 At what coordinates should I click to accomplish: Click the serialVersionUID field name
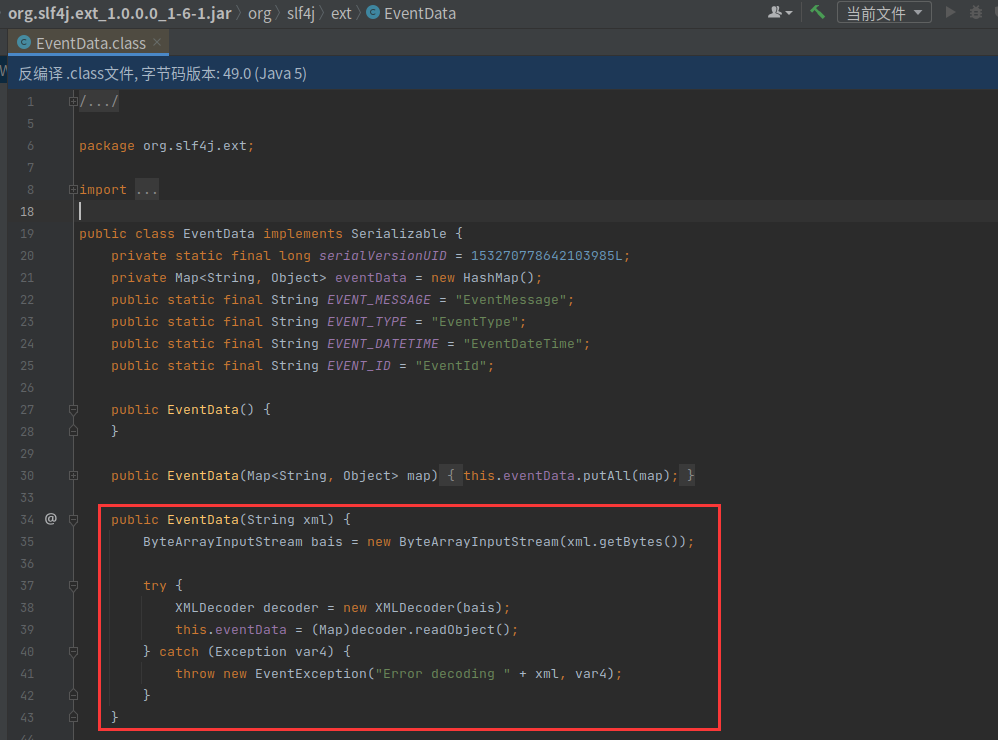pos(383,256)
